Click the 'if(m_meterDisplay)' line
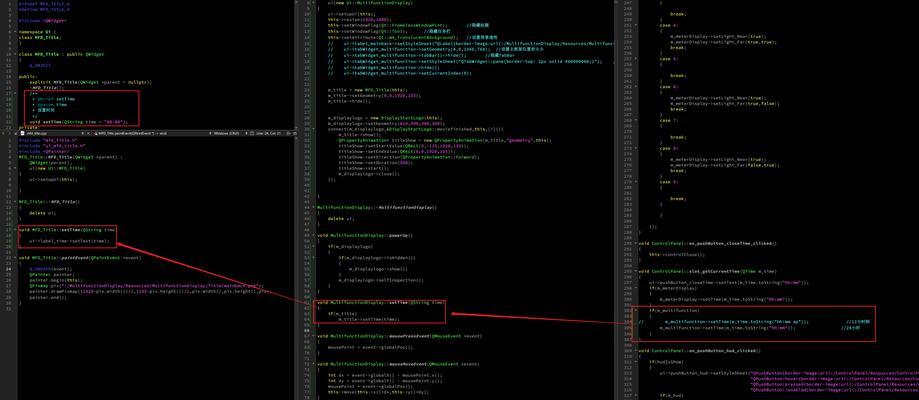Screen dimensions: 919x400 (x=672, y=288)
